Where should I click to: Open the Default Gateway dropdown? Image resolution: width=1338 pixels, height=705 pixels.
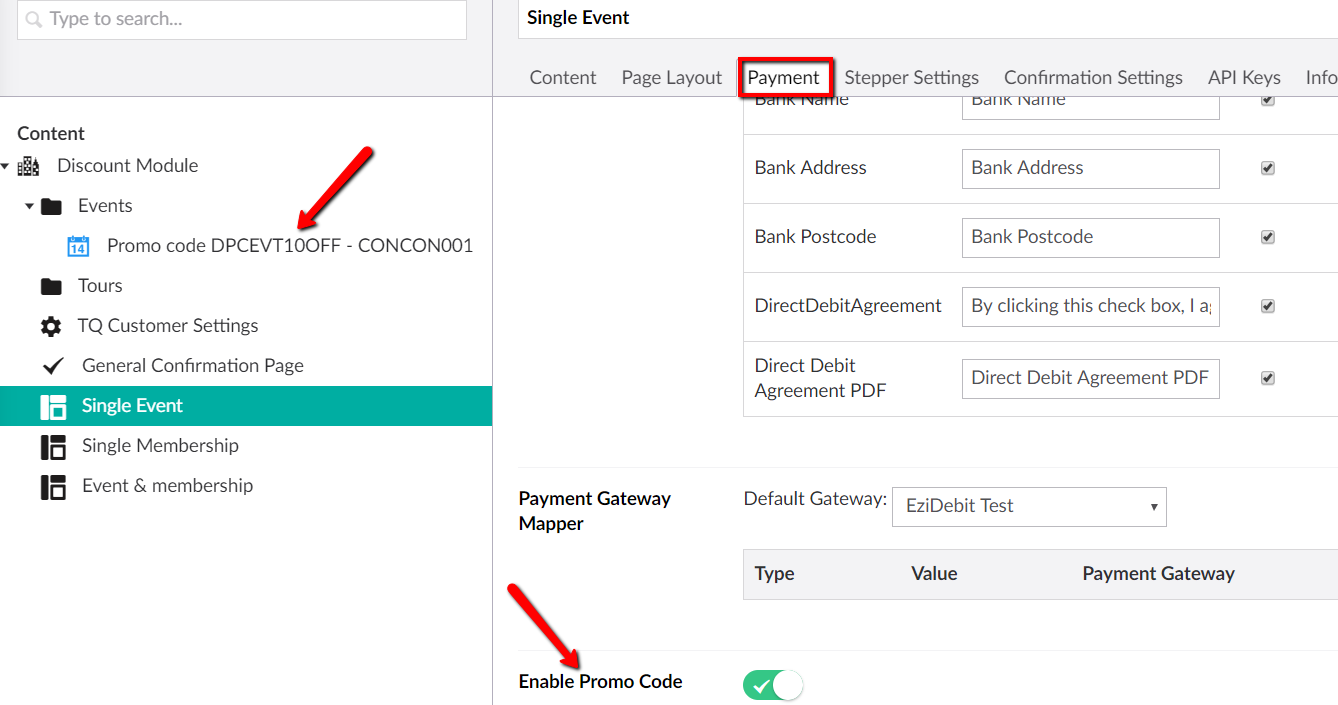pos(1029,506)
